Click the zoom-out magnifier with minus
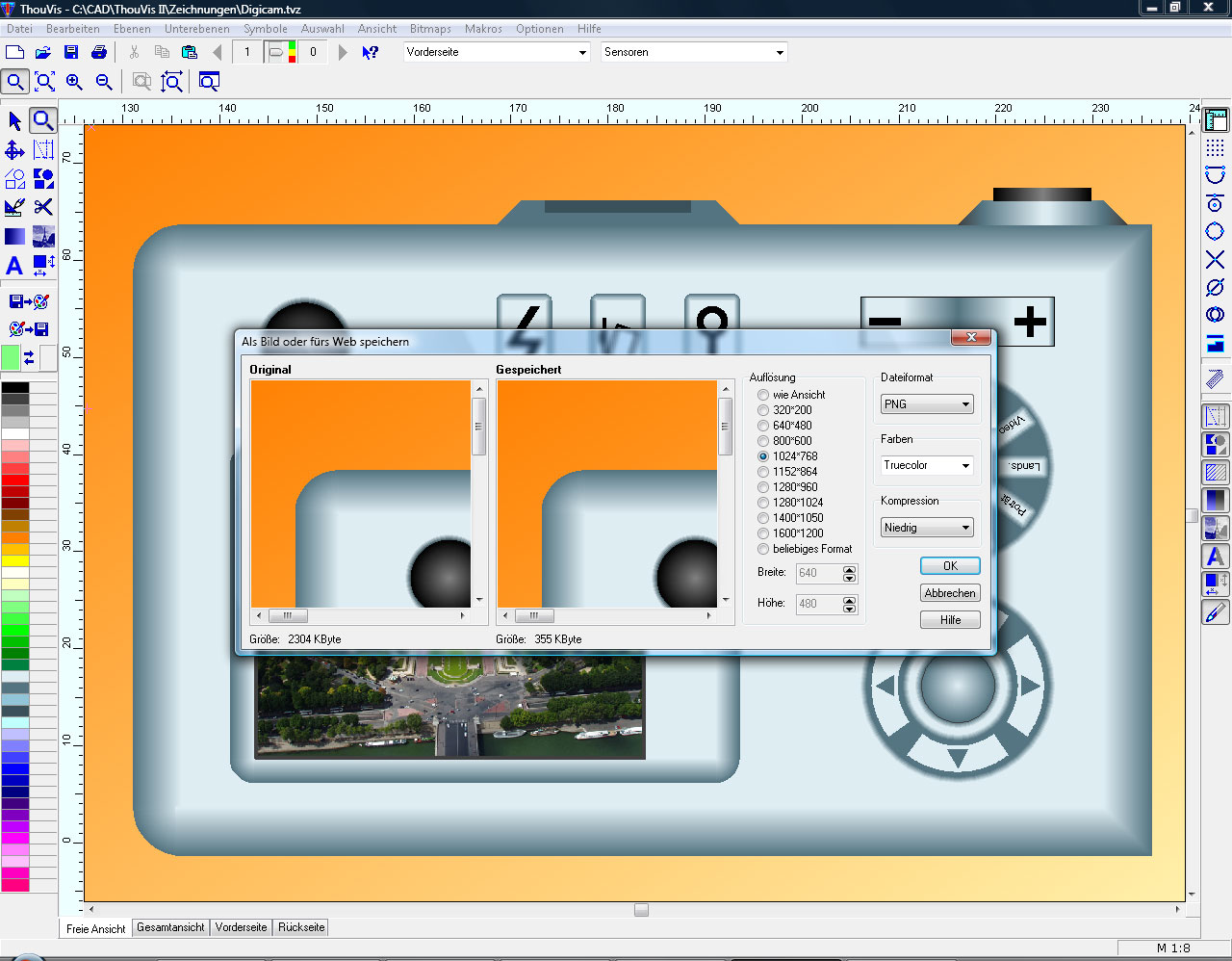 [104, 82]
